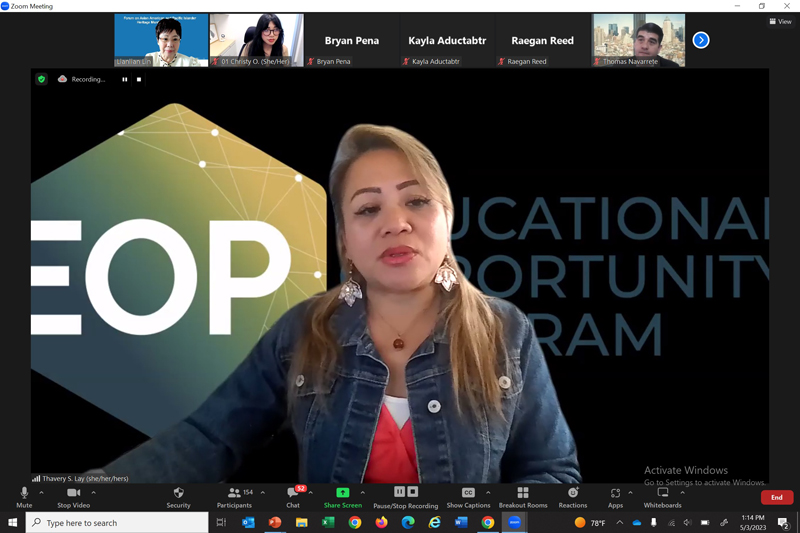
Task: Click the taskbar search box
Action: pyautogui.click(x=117, y=522)
